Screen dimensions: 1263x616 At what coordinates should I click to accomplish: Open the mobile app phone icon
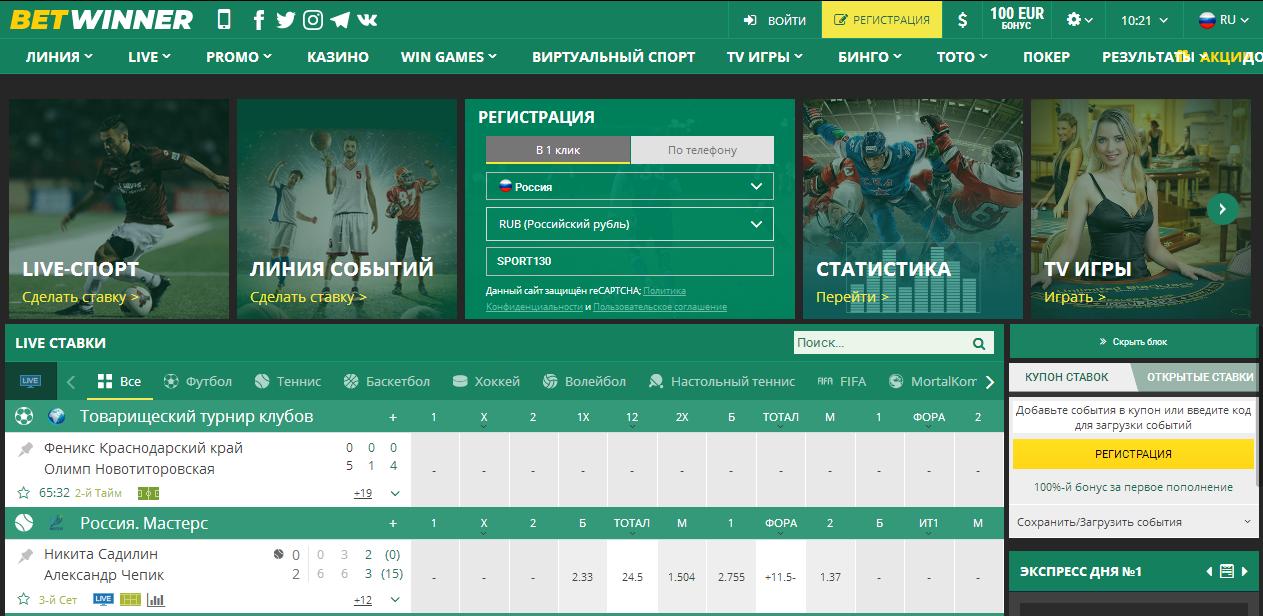[223, 19]
